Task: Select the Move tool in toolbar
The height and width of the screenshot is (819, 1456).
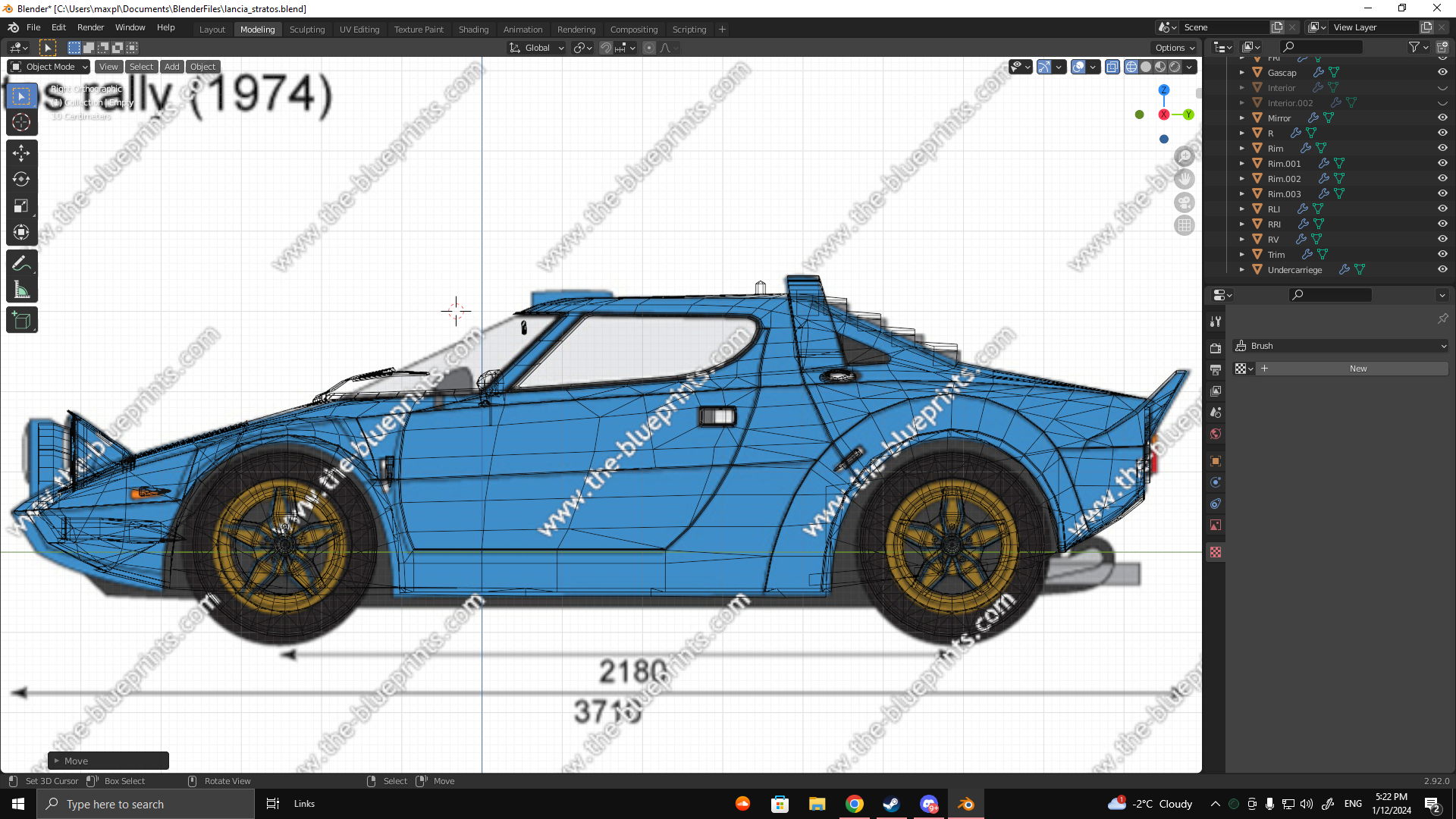Action: 21,153
